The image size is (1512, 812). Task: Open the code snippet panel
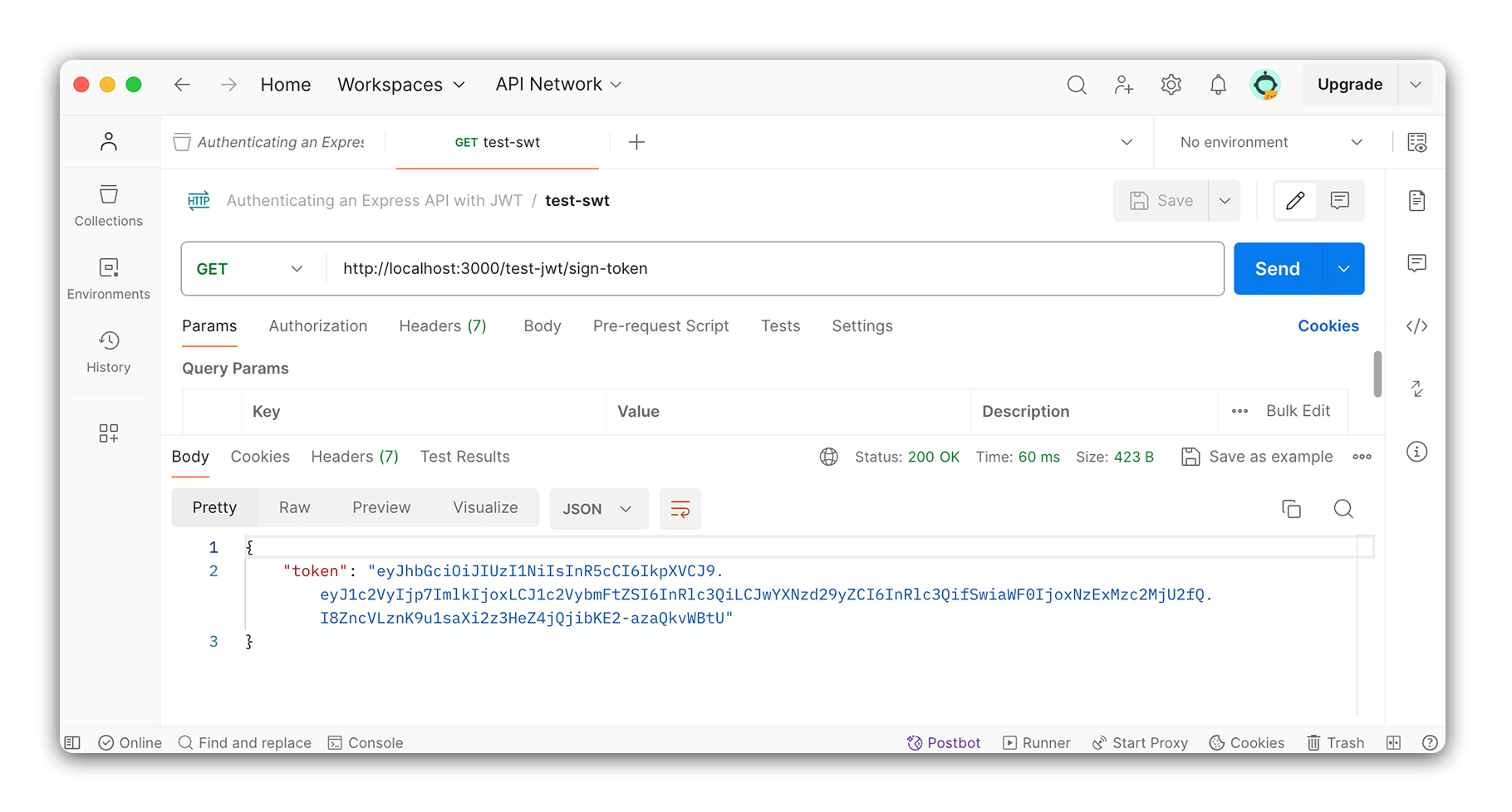[1416, 325]
